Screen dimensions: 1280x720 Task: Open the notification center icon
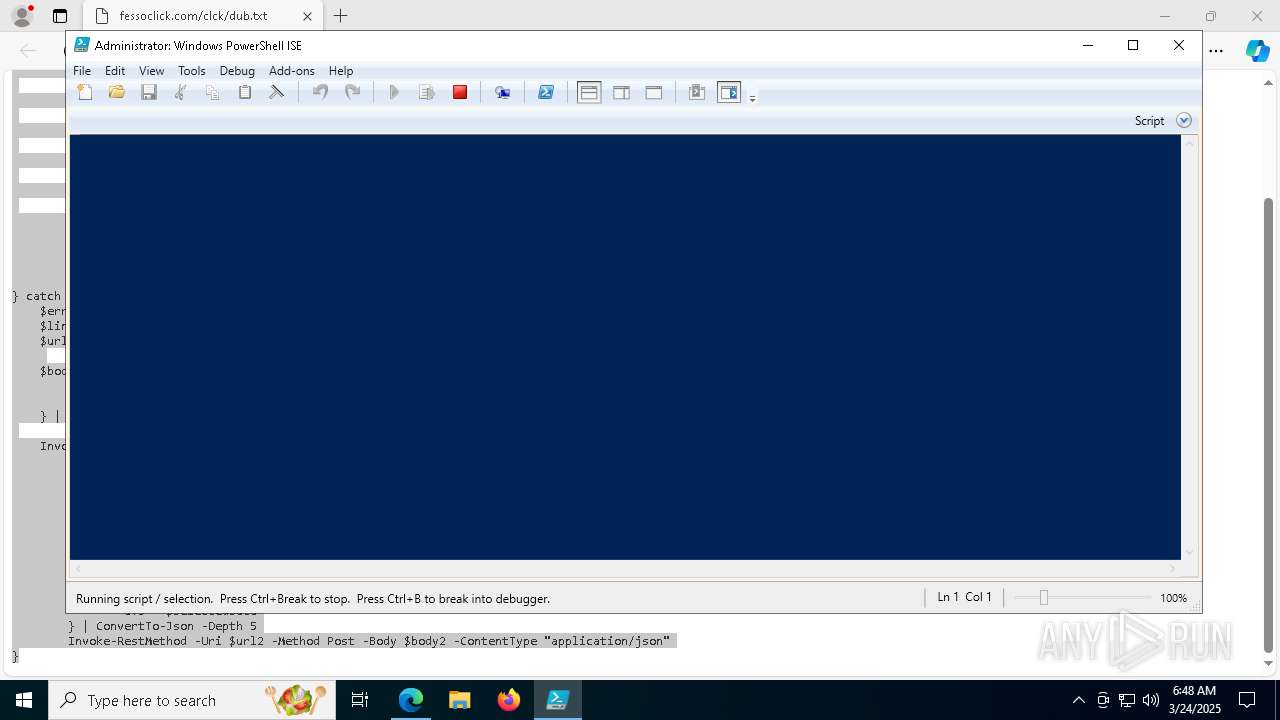tap(1247, 700)
